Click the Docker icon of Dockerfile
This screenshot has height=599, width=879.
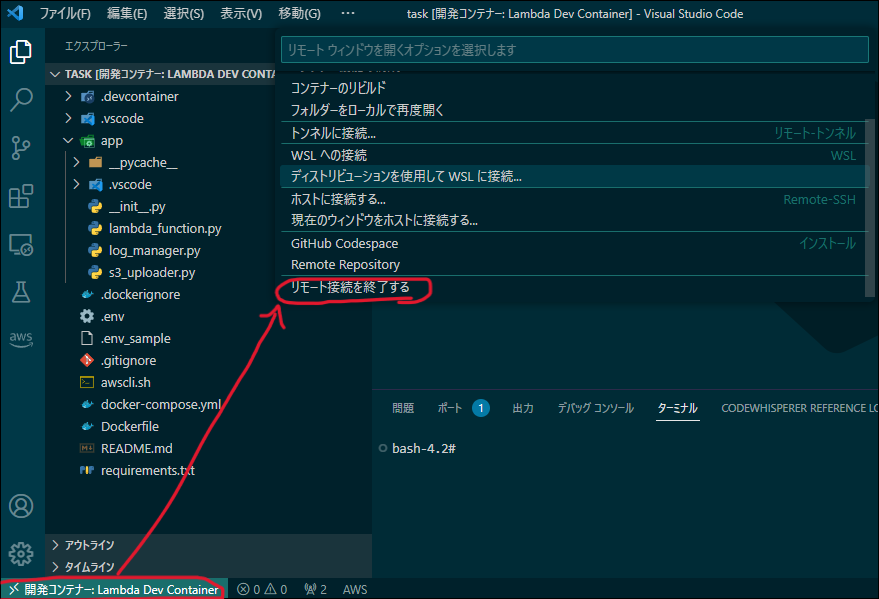click(87, 426)
